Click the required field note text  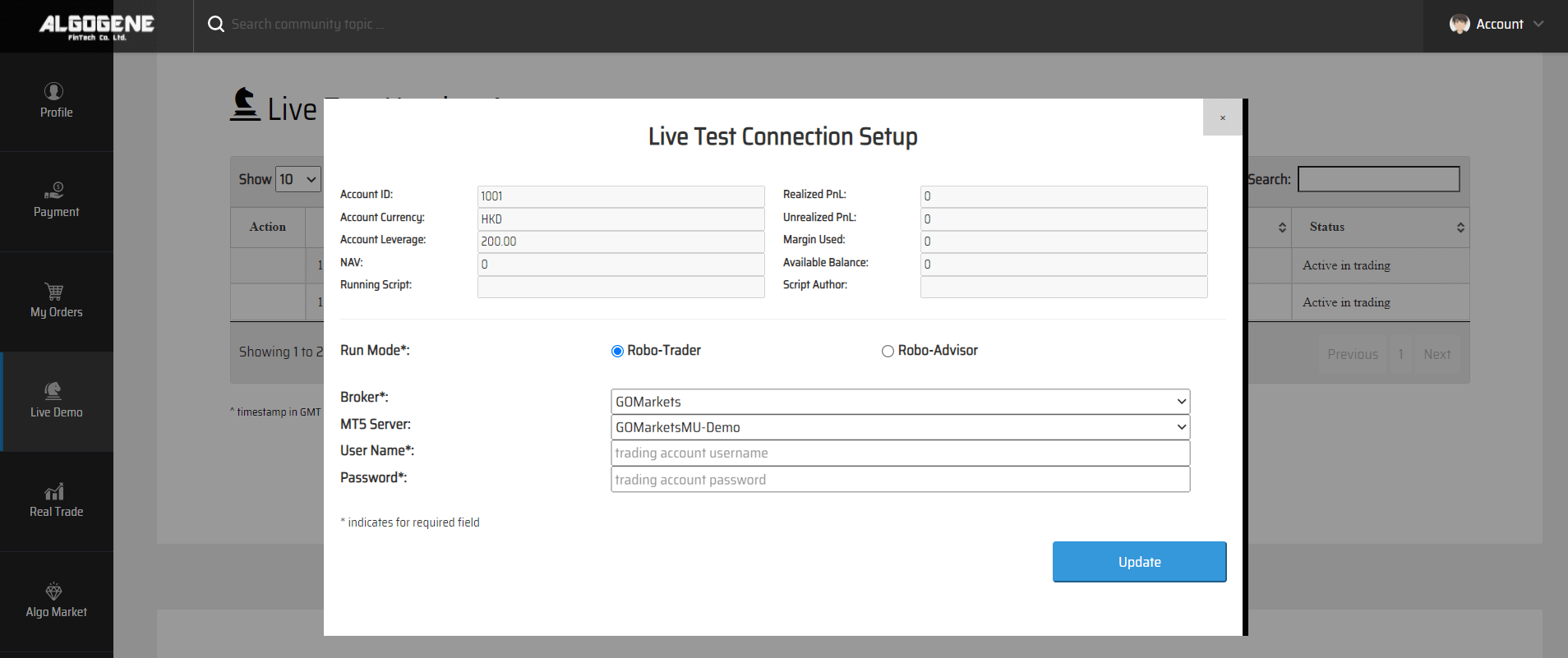410,522
